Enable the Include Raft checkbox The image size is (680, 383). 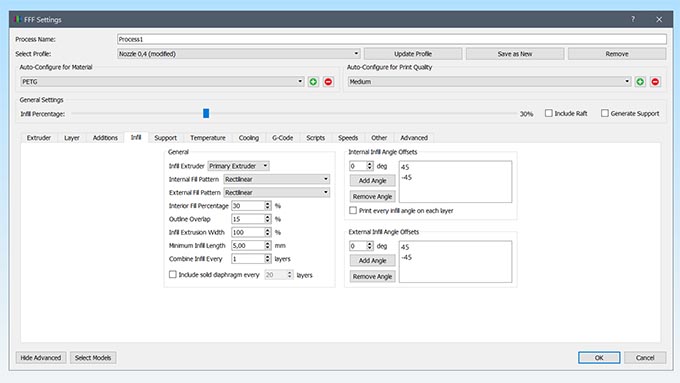coord(549,113)
